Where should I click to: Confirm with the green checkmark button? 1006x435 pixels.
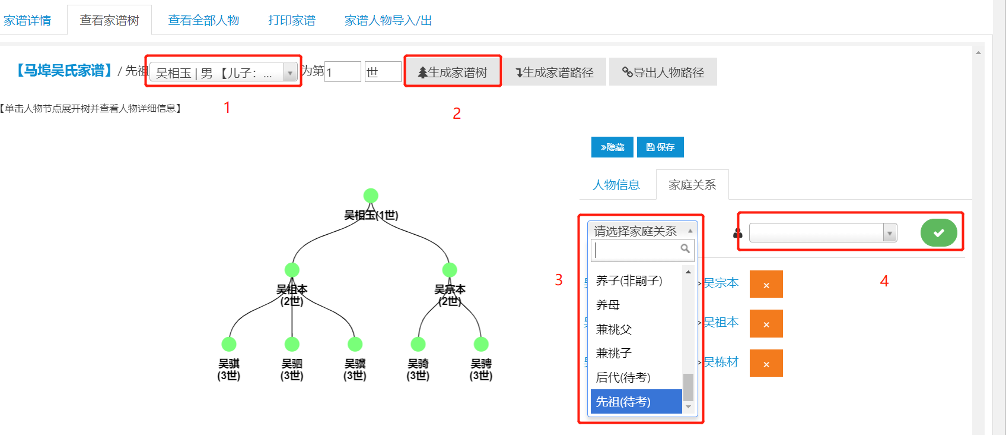[x=939, y=233]
